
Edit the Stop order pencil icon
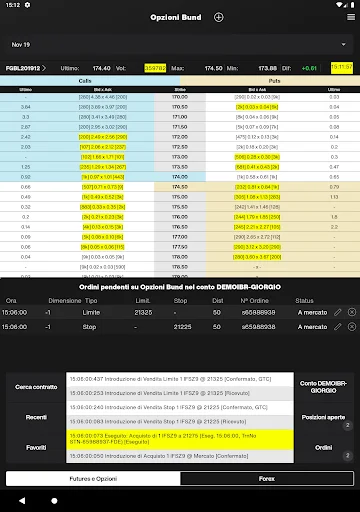click(x=338, y=327)
